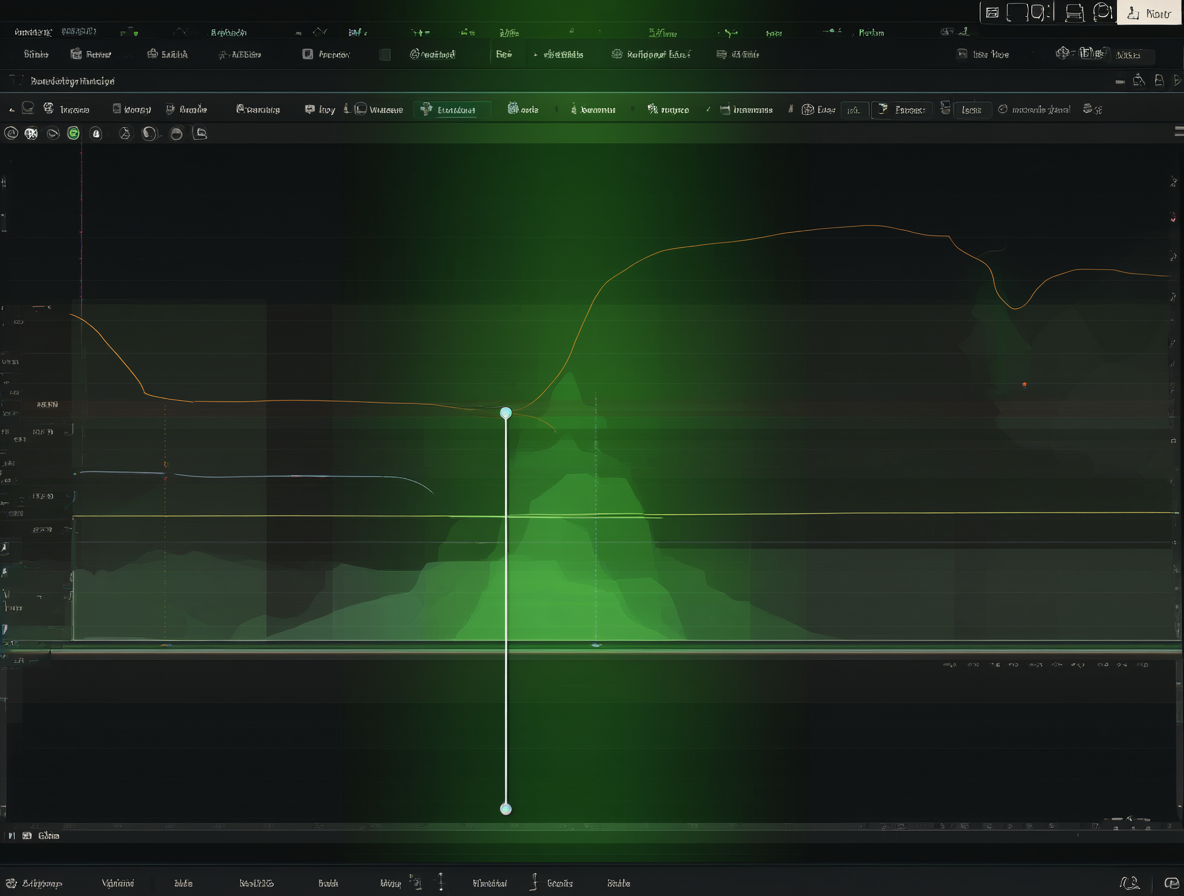Toggle the empty square checkbox in the second row
Screen dimensions: 1184x896
point(385,54)
